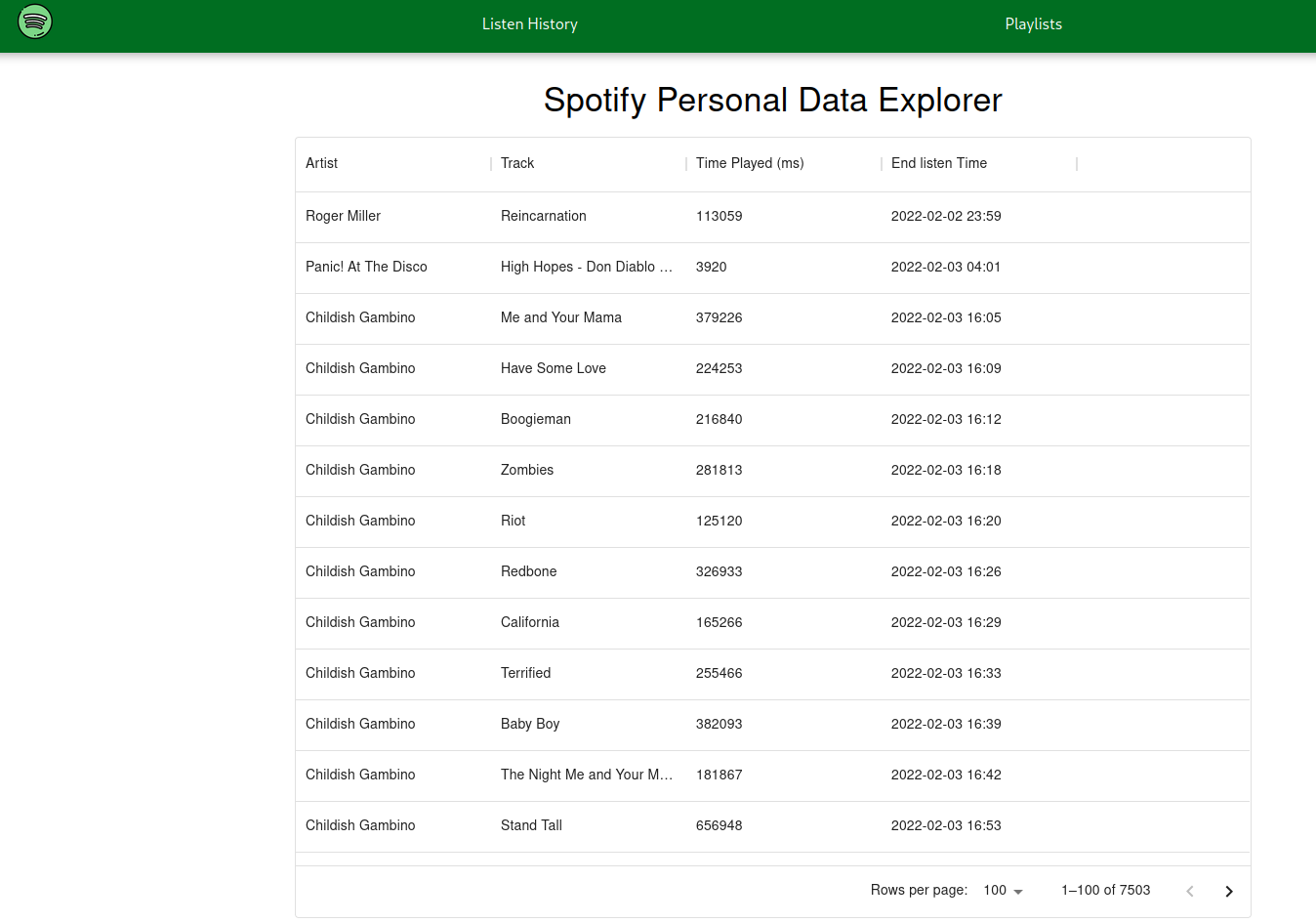The height and width of the screenshot is (923, 1316).
Task: Click the 2022-02-02 23:59 end time
Action: [946, 216]
